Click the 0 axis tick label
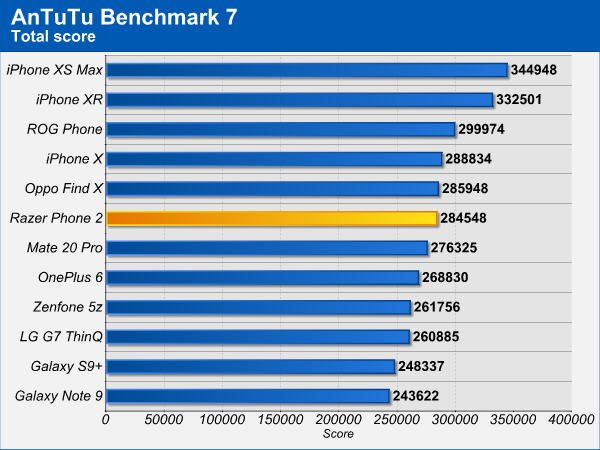Image resolution: width=600 pixels, height=450 pixels. pos(106,419)
